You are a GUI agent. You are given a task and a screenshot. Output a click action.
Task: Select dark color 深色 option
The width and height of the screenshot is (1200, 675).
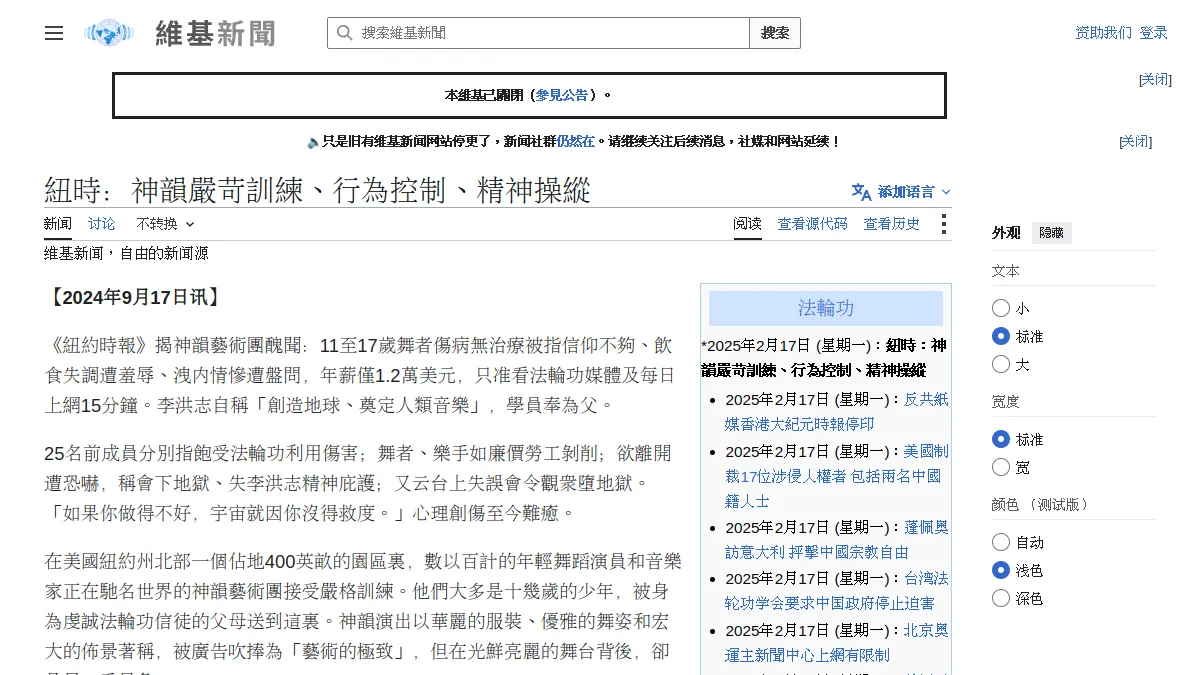1001,598
